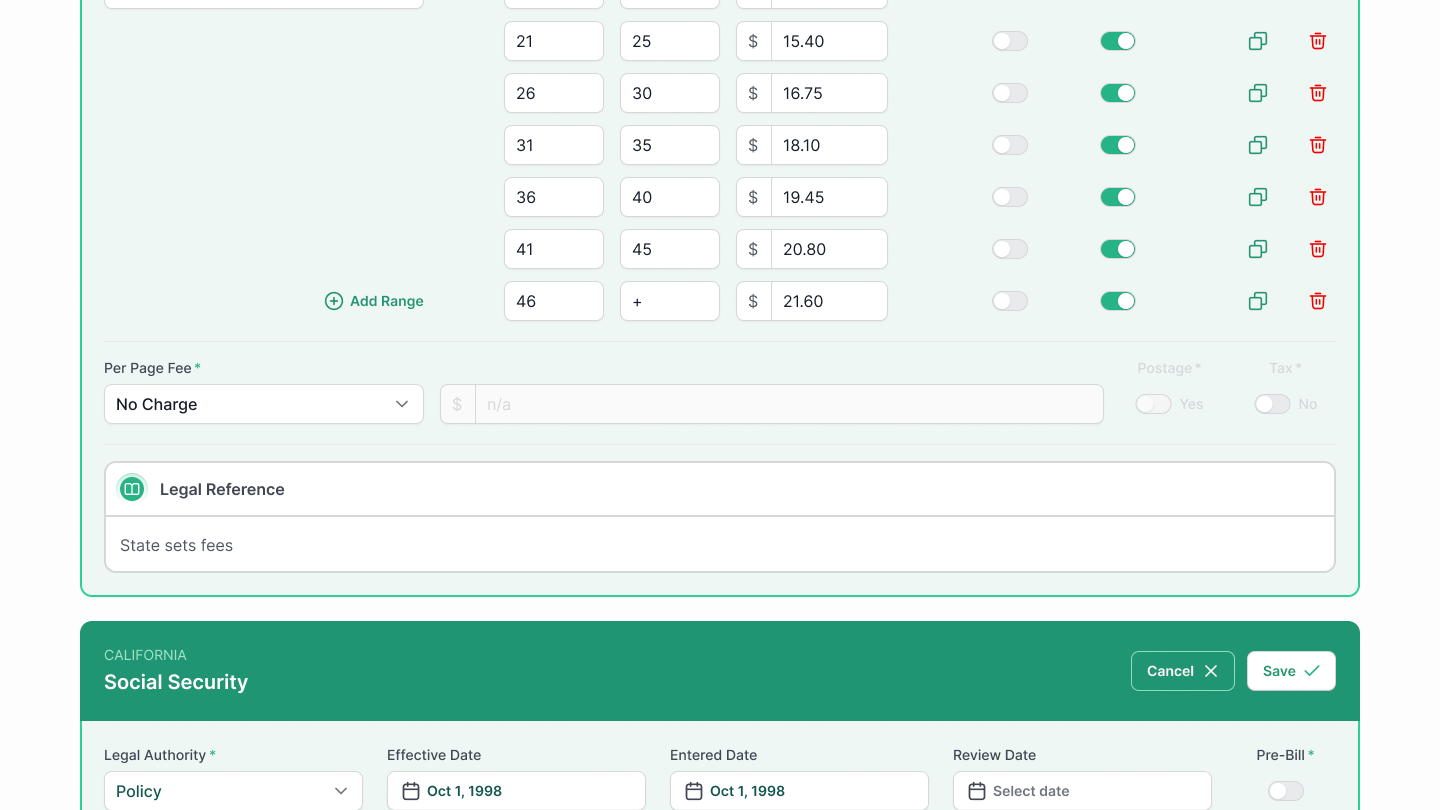Open the Legal Authority Policy dropdown

(233, 791)
